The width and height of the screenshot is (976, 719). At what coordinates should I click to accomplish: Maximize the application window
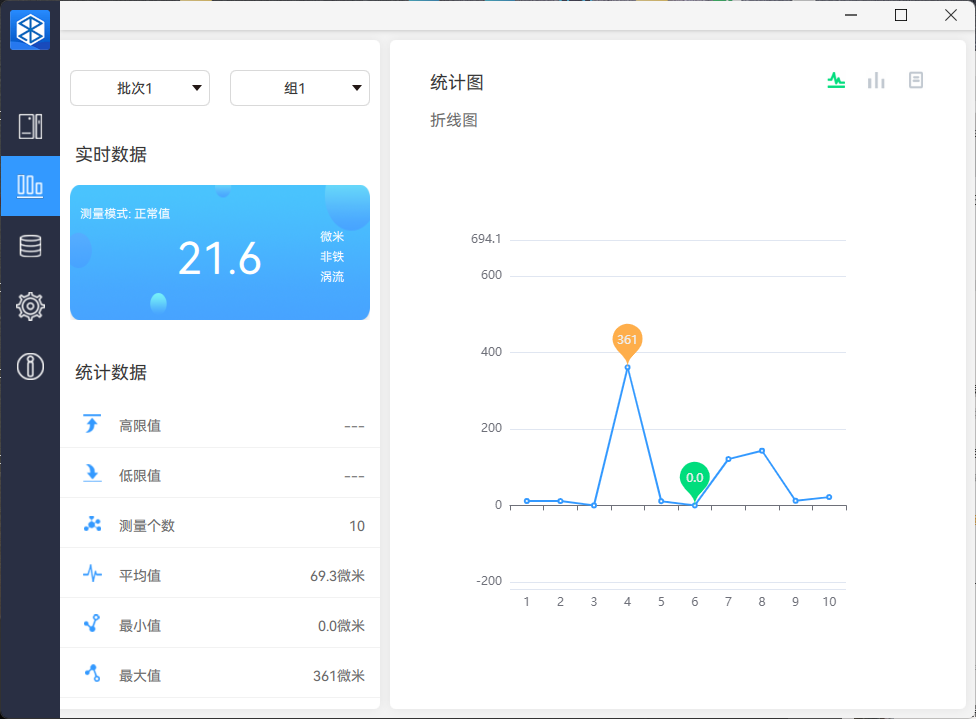click(901, 15)
